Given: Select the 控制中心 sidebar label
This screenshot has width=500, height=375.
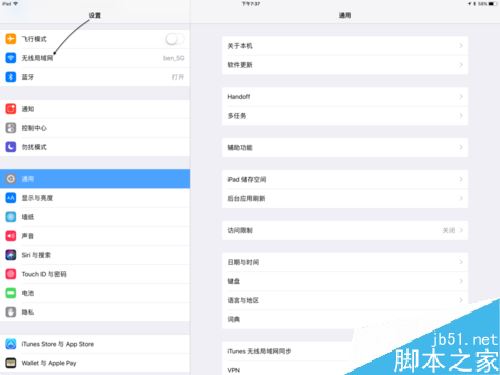Looking at the screenshot, I should click(34, 128).
